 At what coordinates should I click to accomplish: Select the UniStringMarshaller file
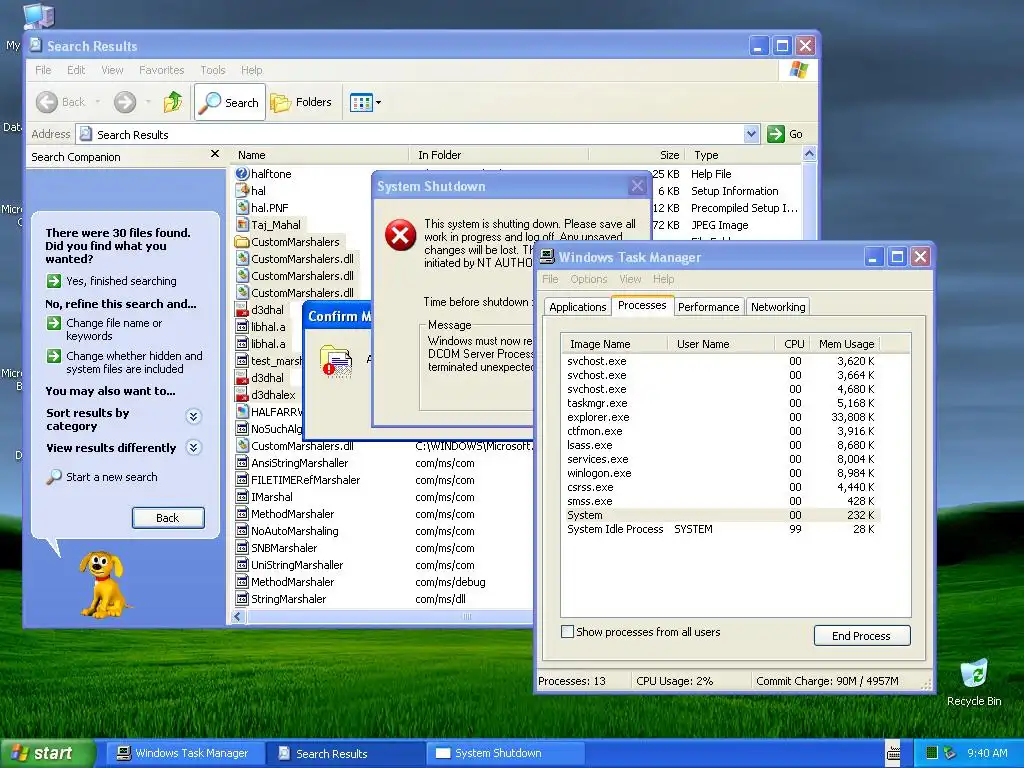point(297,565)
